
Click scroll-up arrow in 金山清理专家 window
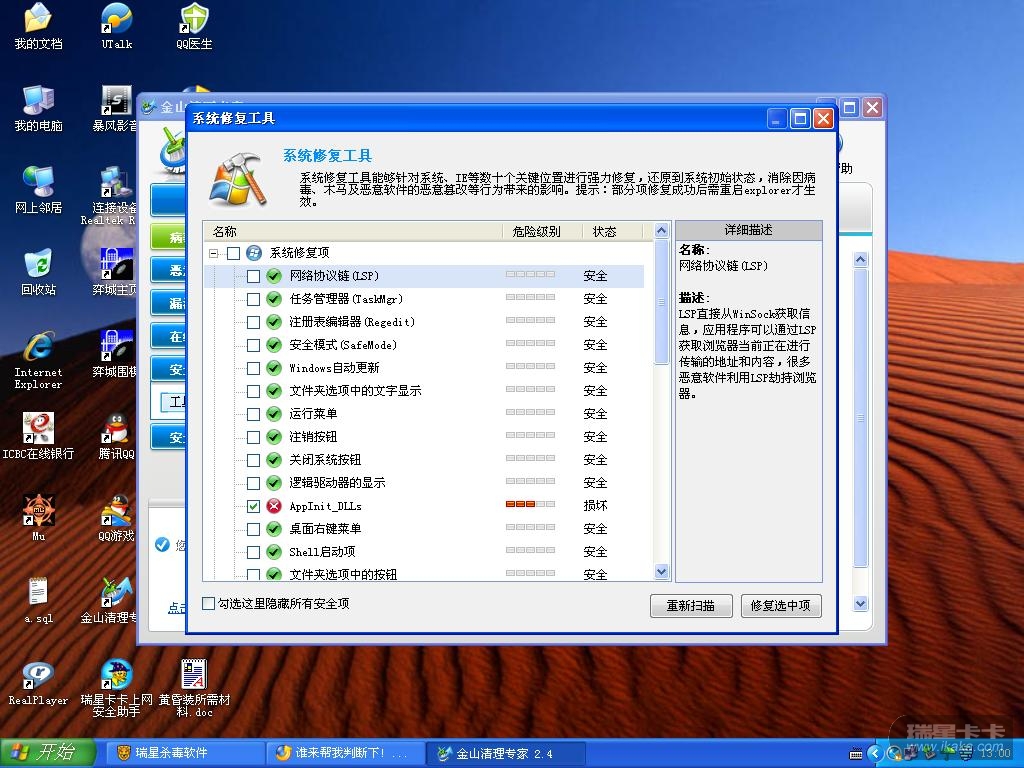[x=861, y=260]
